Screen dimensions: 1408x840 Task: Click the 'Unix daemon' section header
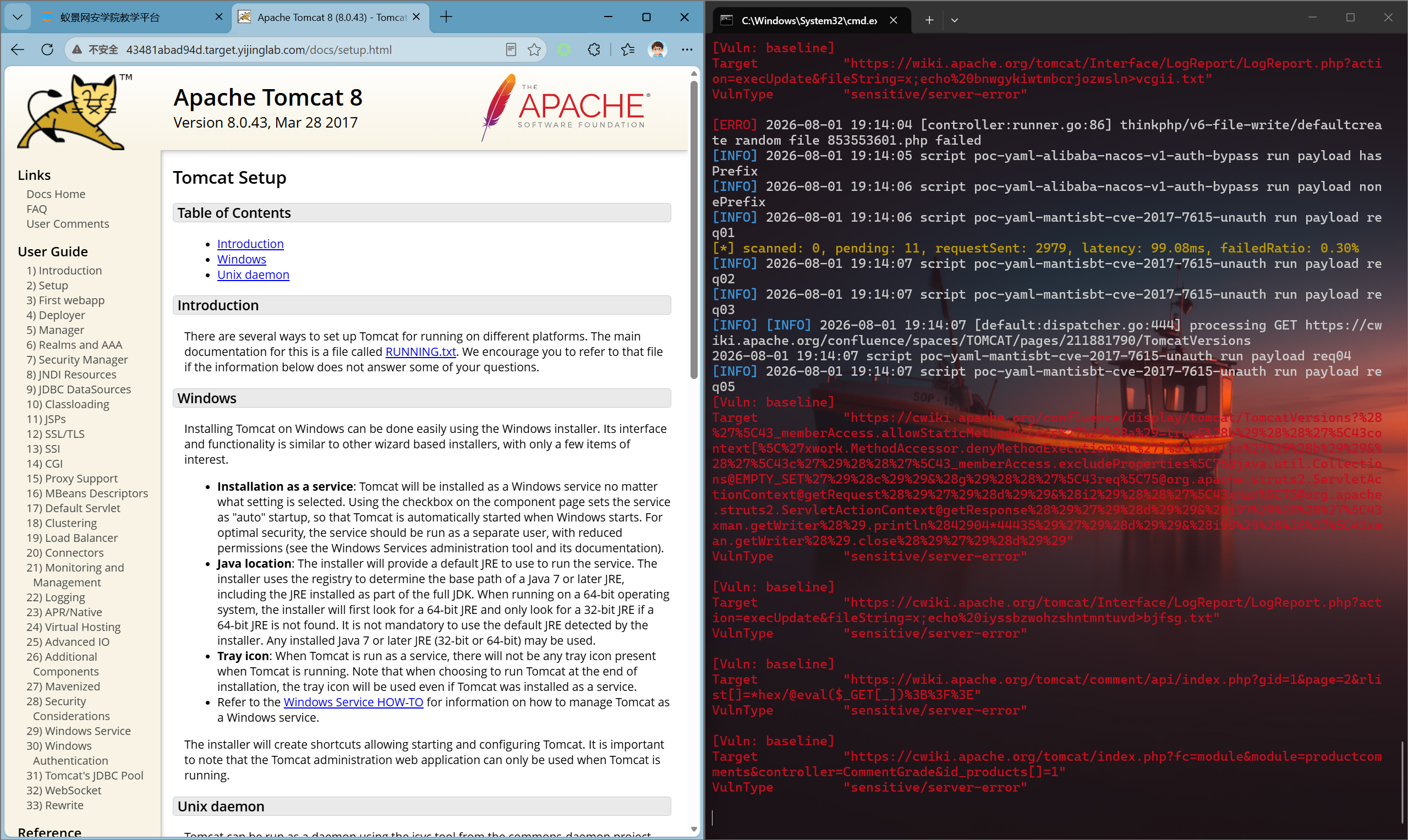pyautogui.click(x=422, y=806)
